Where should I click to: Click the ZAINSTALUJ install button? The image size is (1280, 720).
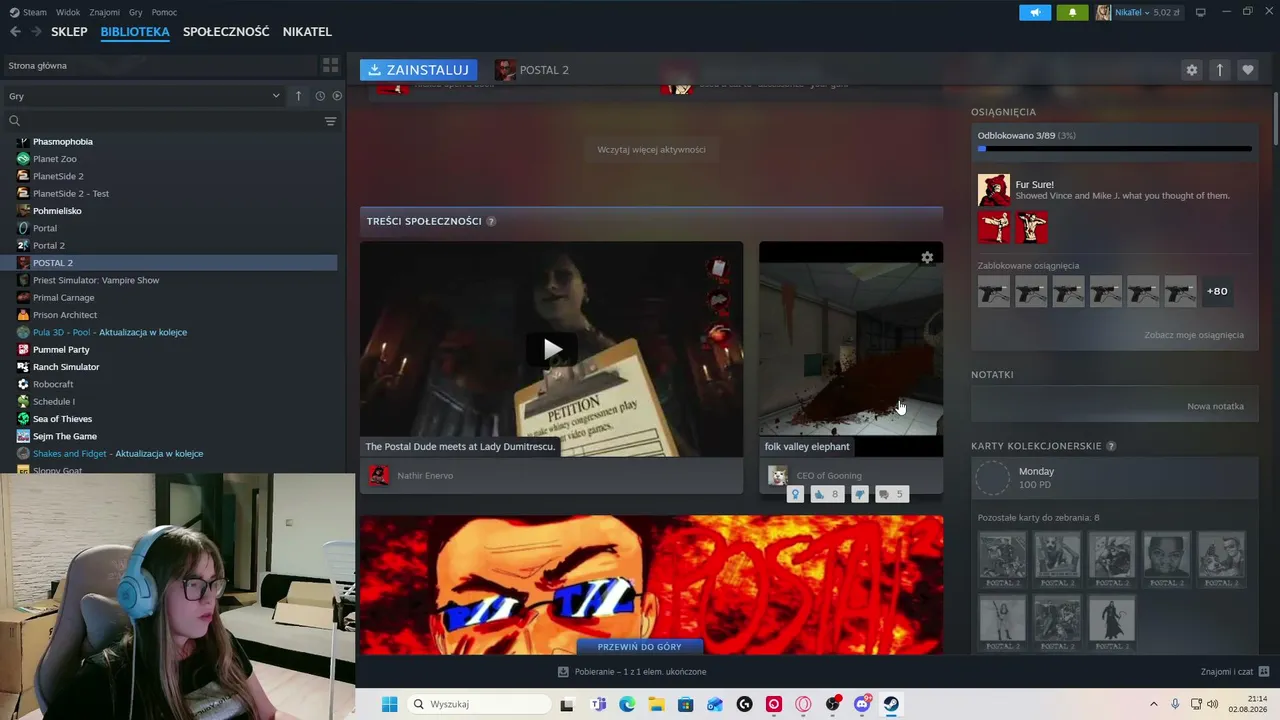418,70
